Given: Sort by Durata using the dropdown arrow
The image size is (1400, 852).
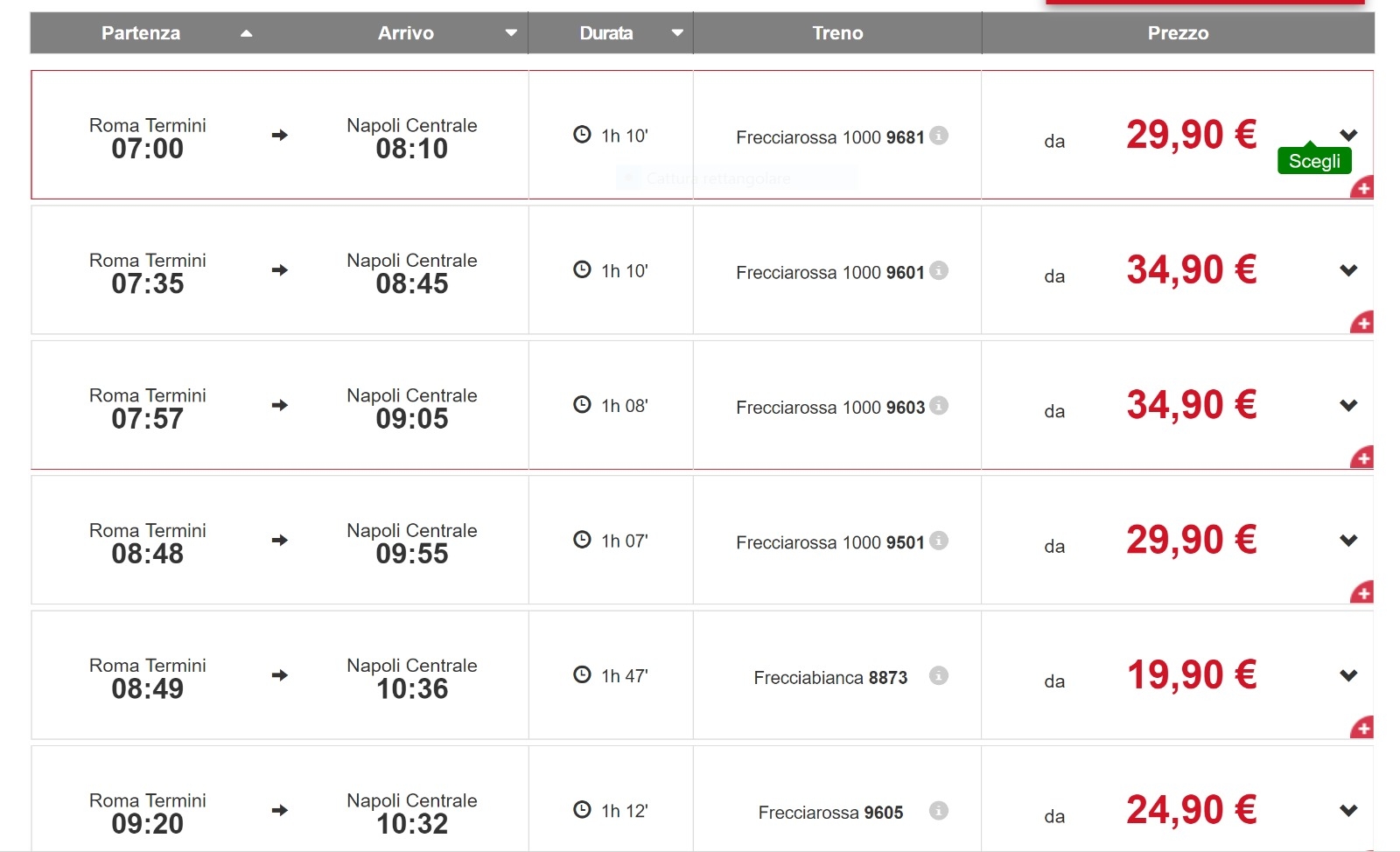Looking at the screenshot, I should coord(677,33).
